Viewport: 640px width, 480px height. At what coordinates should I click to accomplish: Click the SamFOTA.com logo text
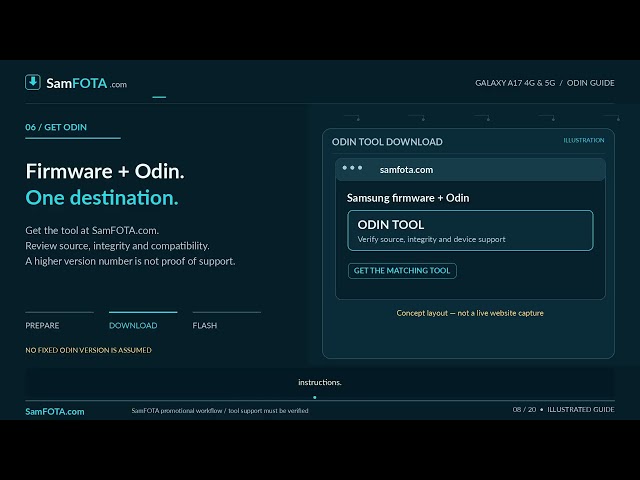click(x=87, y=83)
